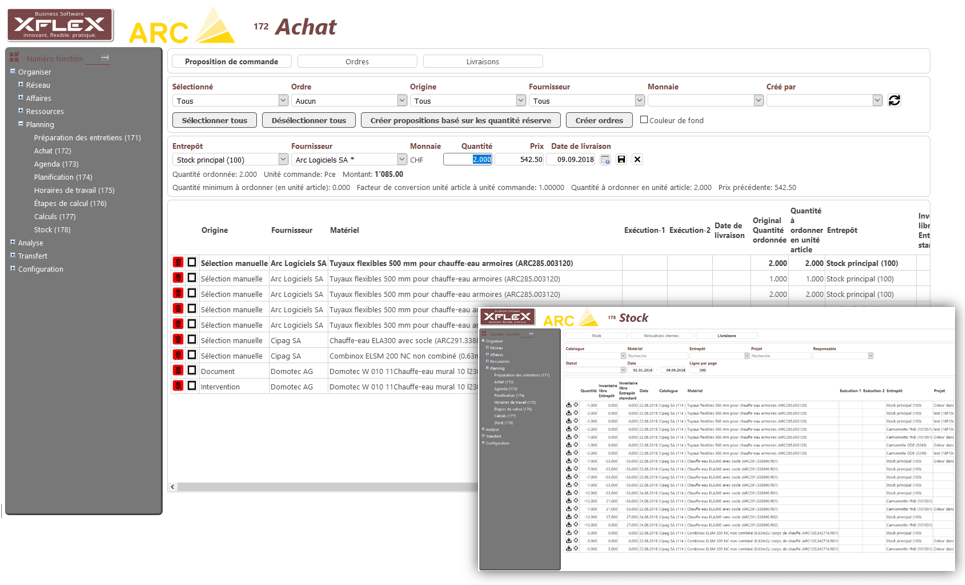Open Calculs (177) in sidebar

coord(55,217)
